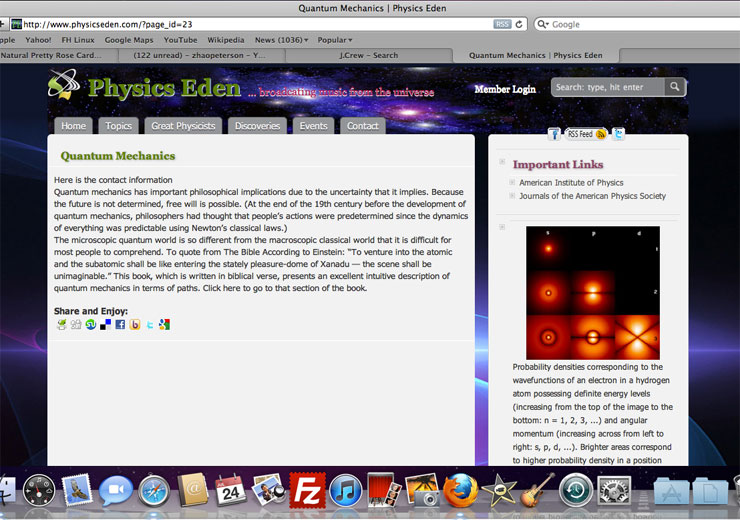740x520 pixels.
Task: Share via Twitter icon under Share and Enjoy
Action: tap(150, 325)
